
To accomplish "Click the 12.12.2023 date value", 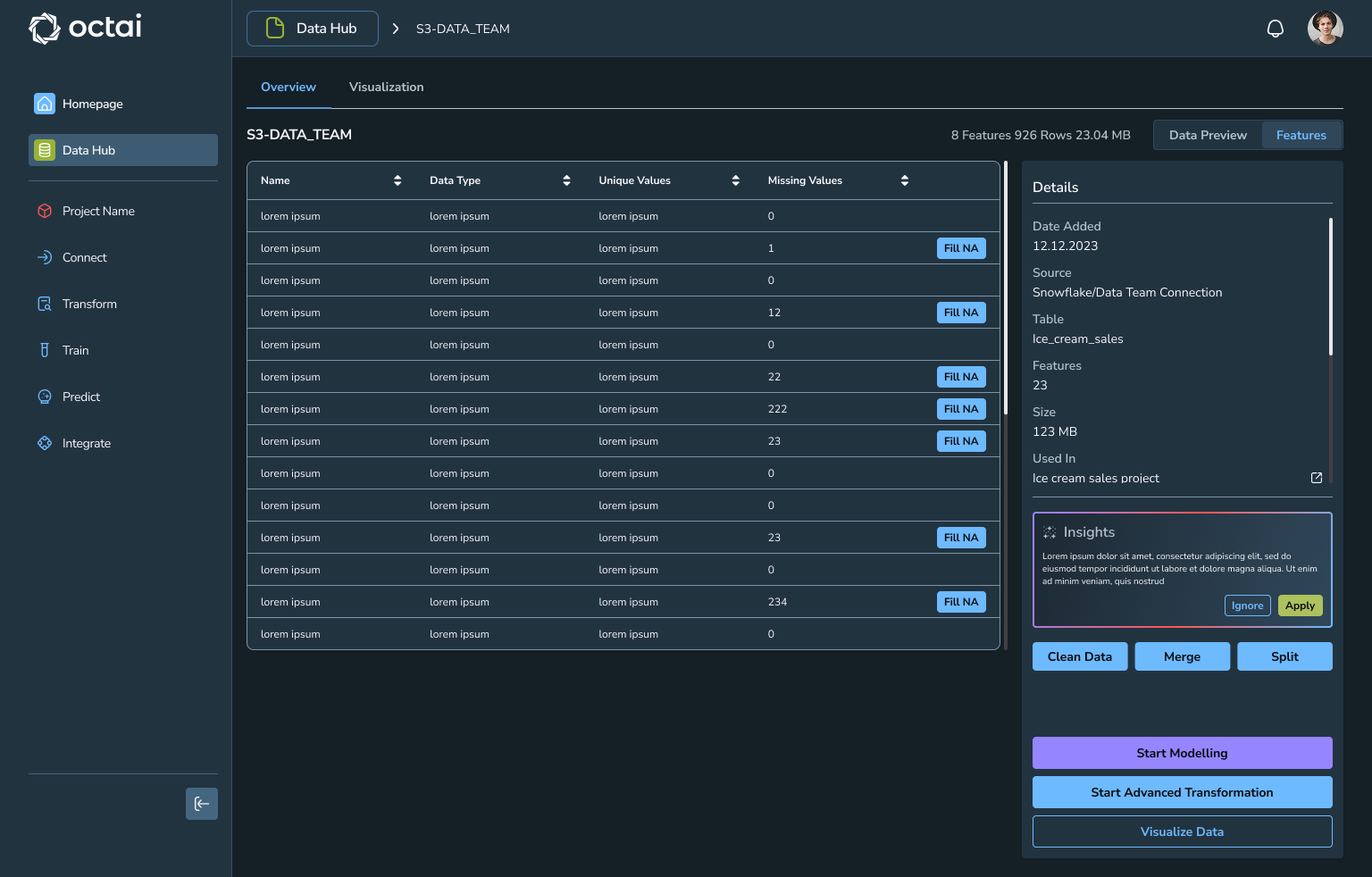I will pos(1066,246).
